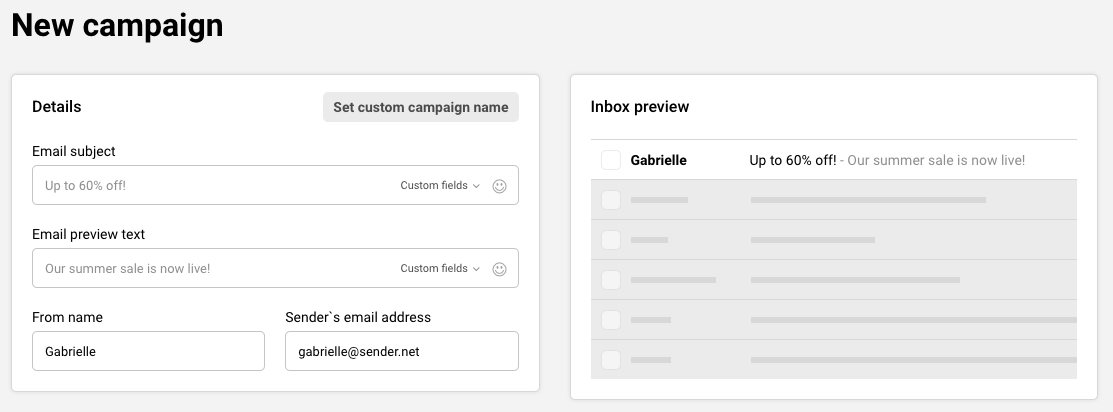Screen dimensions: 1113x412
Task: Expand Custom fields dropdown for Email preview text
Action: point(440,269)
